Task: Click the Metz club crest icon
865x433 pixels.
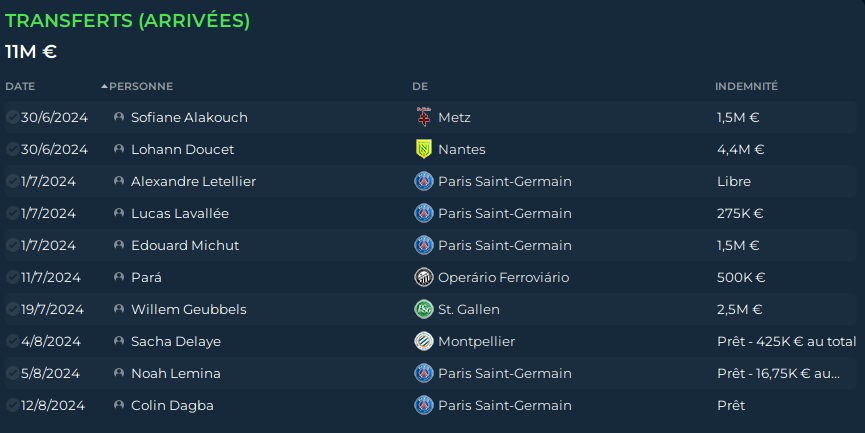Action: [424, 117]
